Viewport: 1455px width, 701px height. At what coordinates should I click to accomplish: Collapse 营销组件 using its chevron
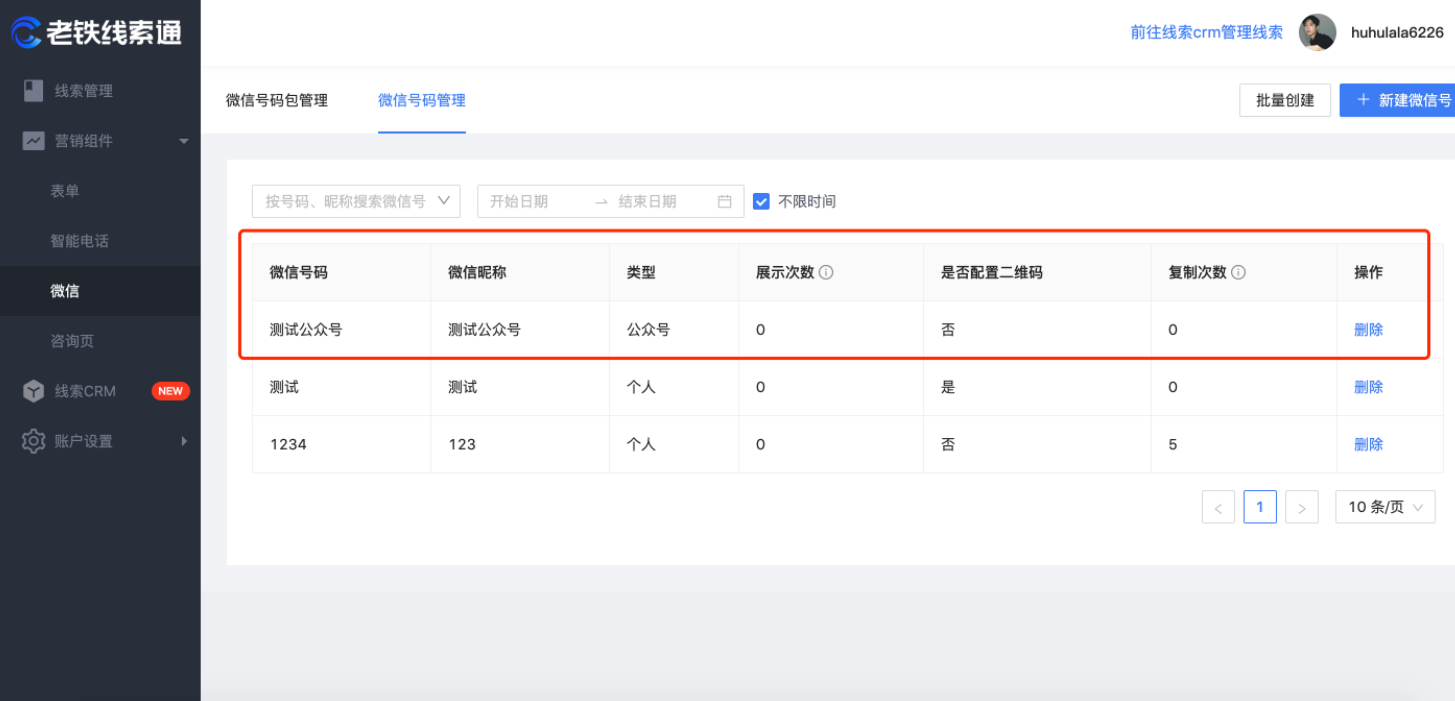(183, 141)
